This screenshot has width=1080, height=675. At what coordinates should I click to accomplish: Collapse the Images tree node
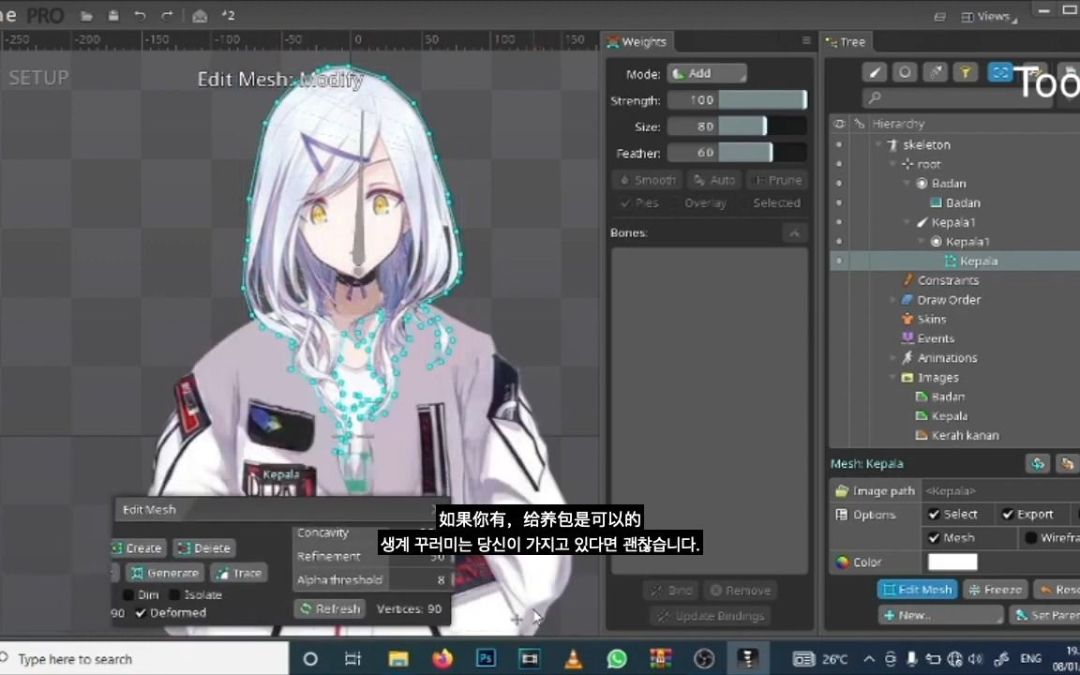pyautogui.click(x=893, y=377)
